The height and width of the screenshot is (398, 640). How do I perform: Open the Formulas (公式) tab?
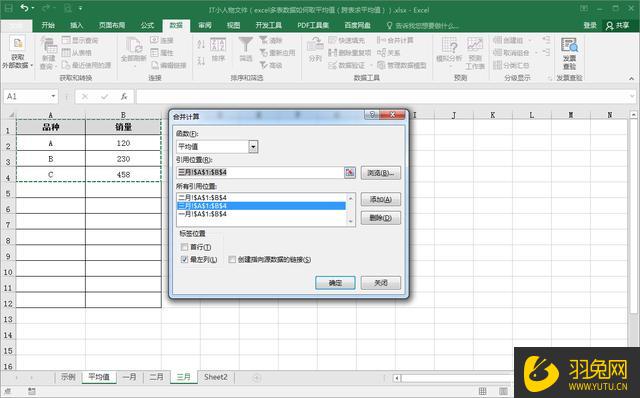(x=147, y=25)
